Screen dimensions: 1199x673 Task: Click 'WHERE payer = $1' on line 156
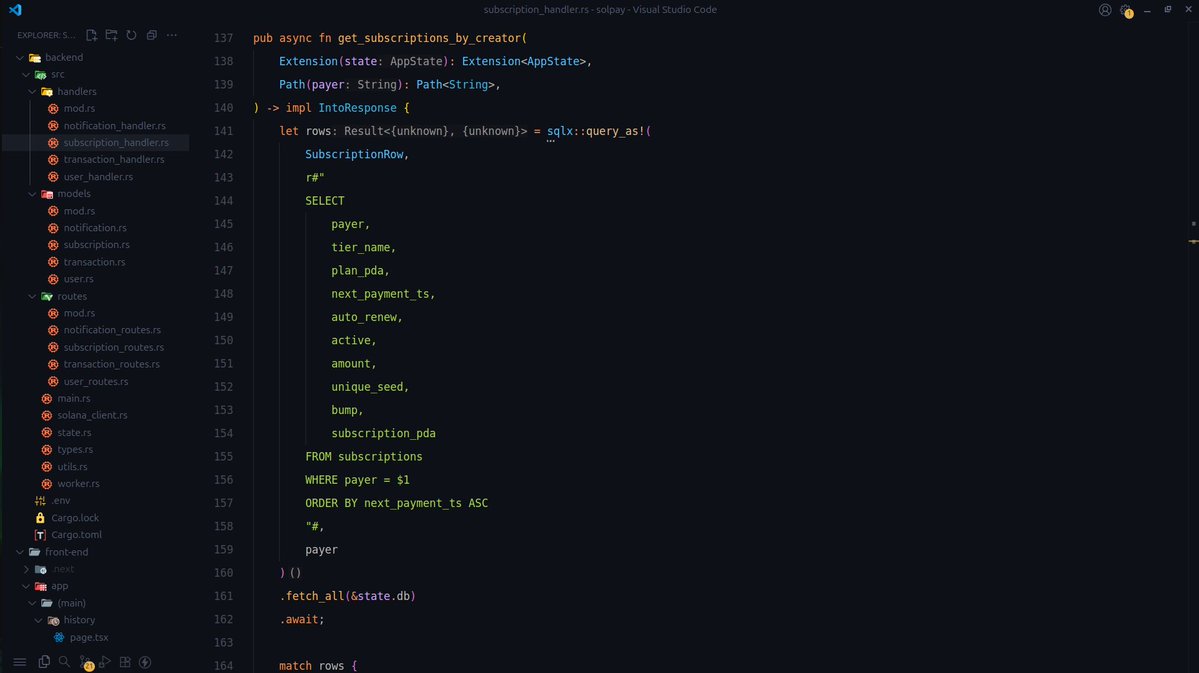357,480
